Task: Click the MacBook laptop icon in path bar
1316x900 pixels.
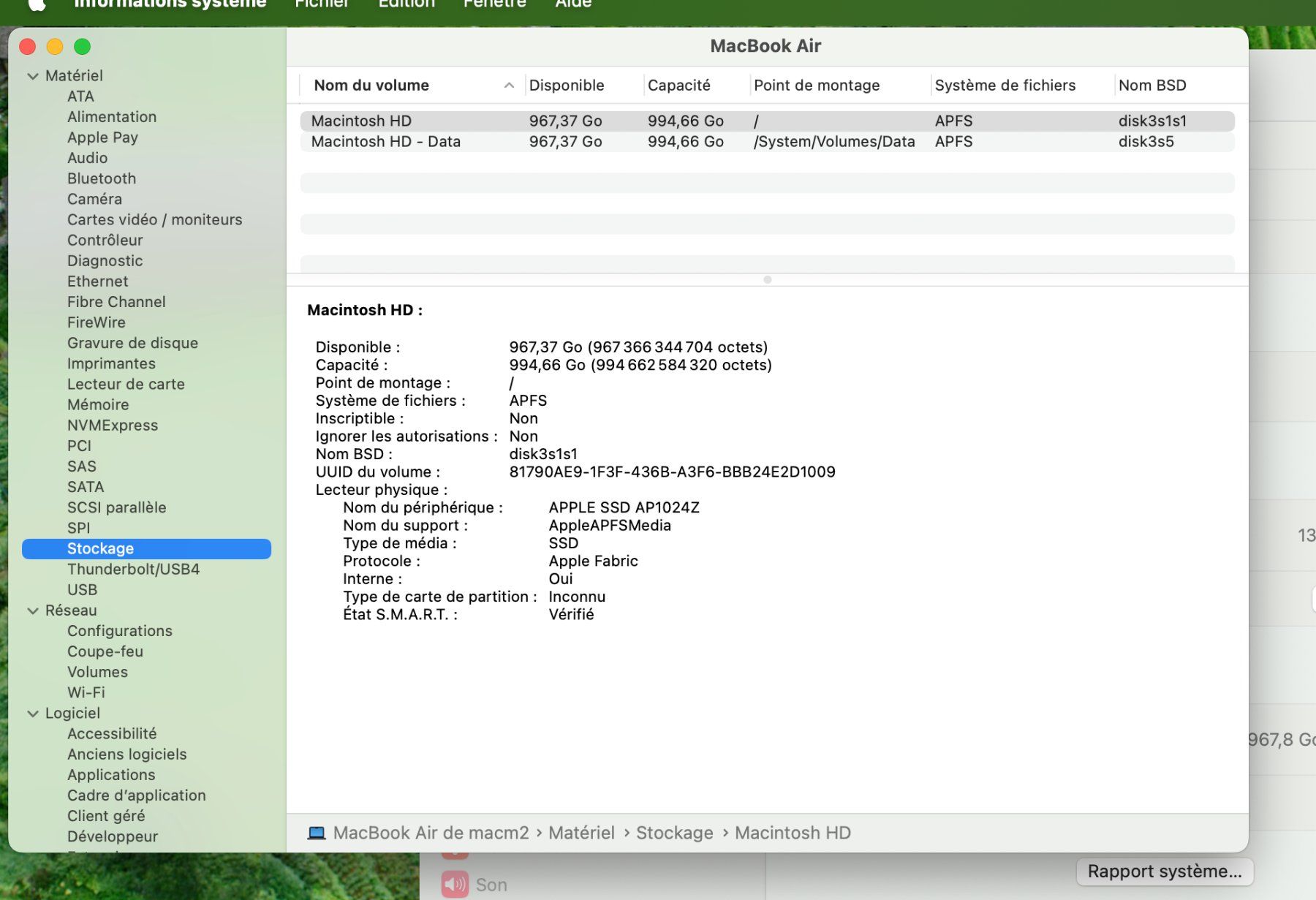Action: coord(317,833)
